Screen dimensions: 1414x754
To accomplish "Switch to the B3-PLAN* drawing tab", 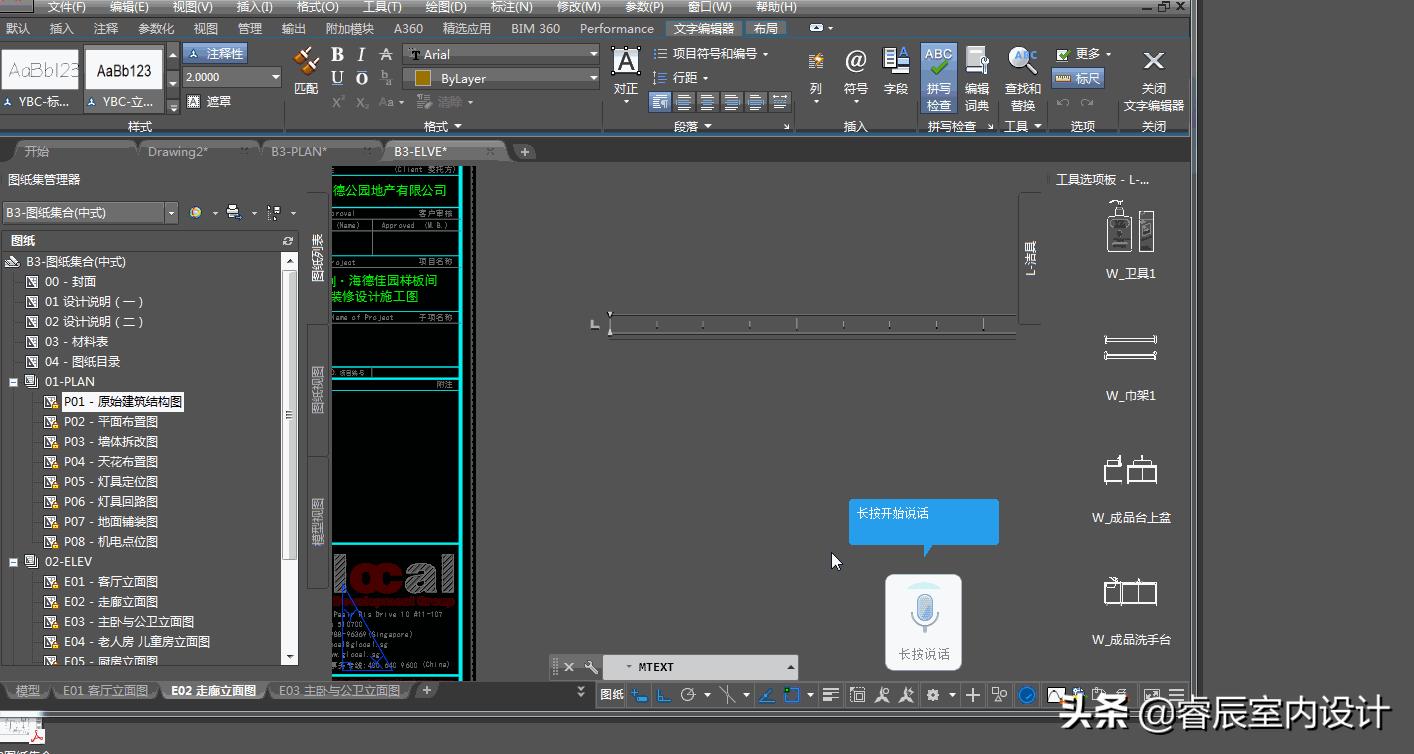I will tap(298, 152).
